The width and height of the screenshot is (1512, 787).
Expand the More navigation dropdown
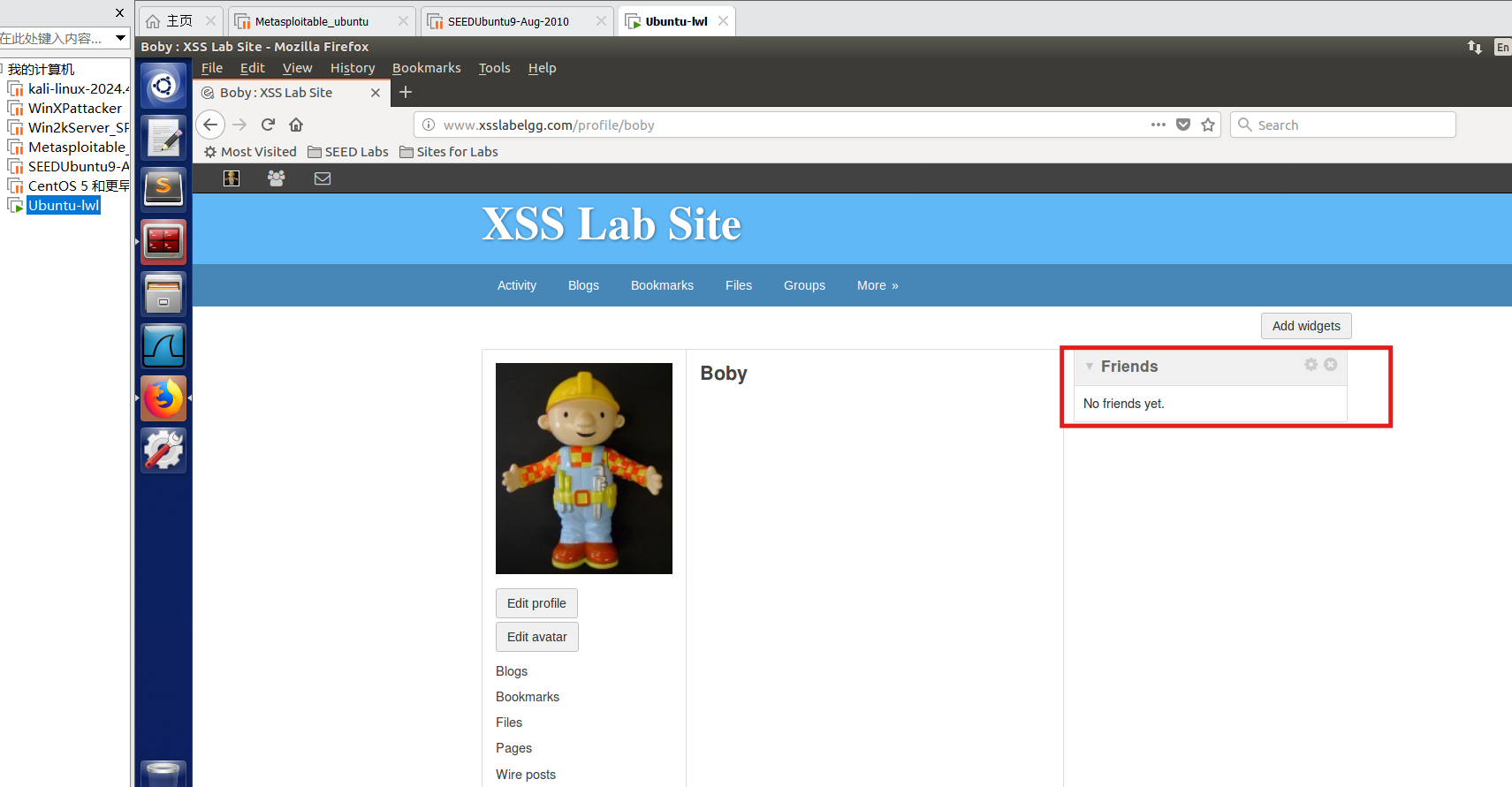(x=878, y=285)
